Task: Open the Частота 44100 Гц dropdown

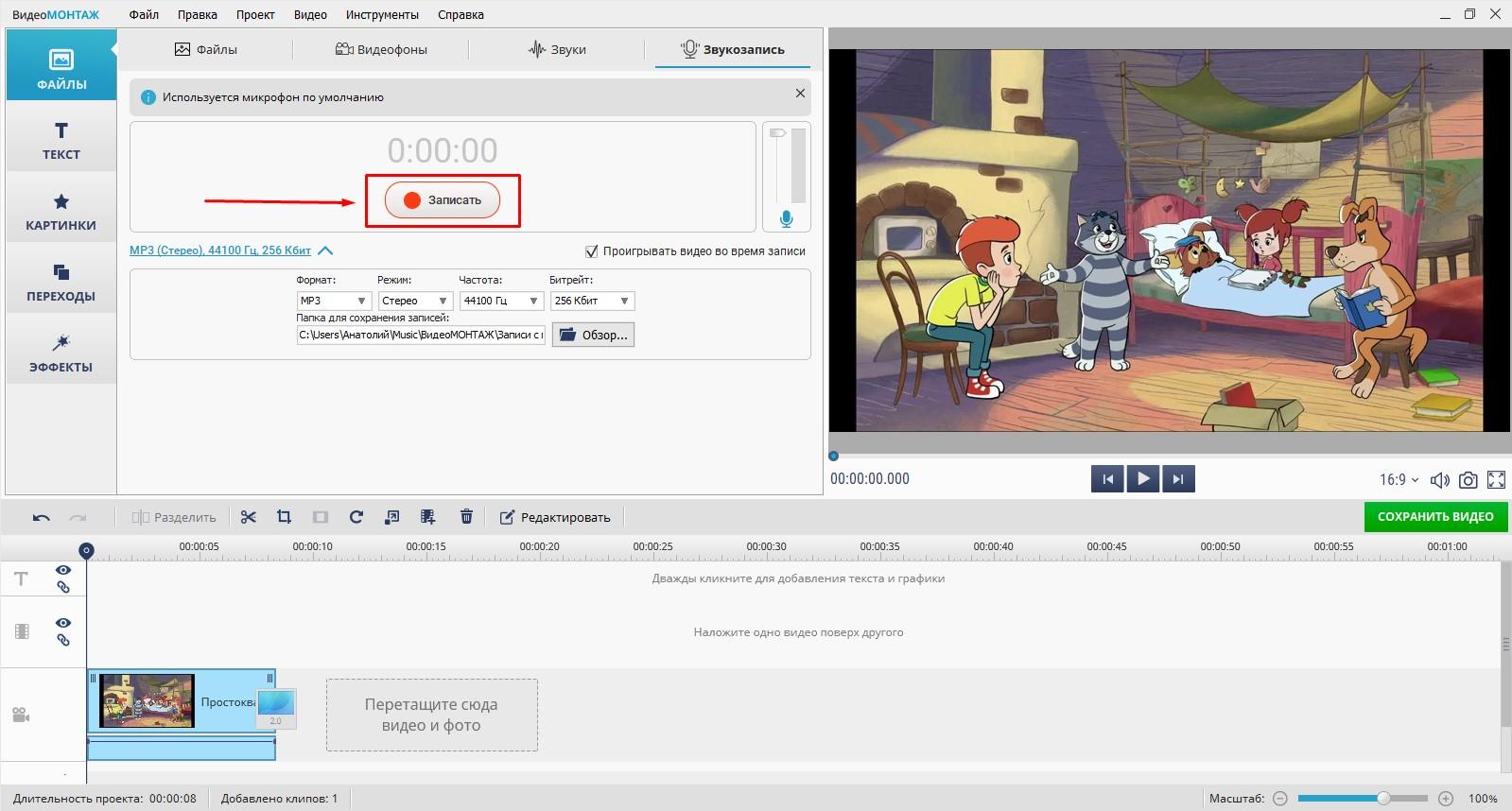Action: click(x=501, y=301)
